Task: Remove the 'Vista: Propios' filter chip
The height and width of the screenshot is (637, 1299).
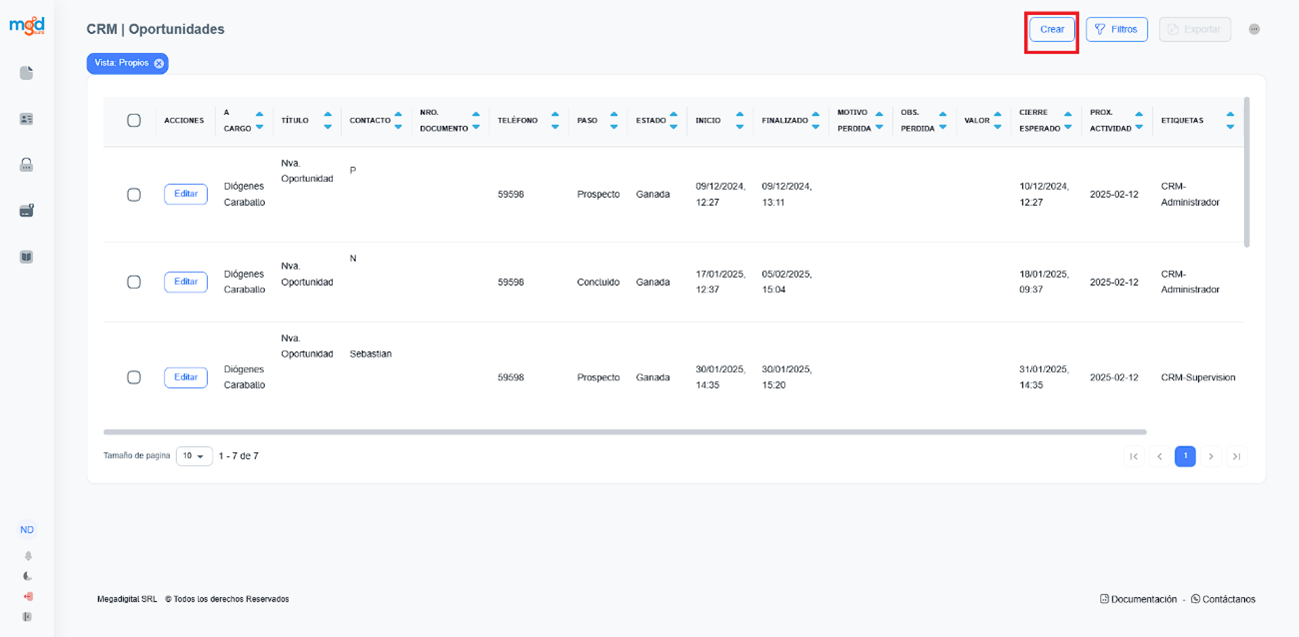Action: 159,64
